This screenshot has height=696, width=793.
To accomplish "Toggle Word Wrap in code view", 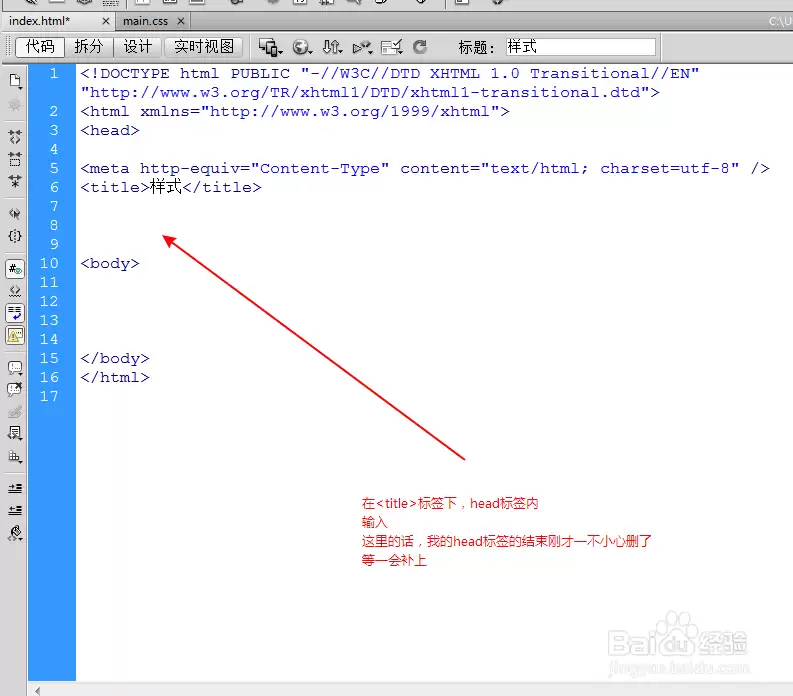I will 15,313.
